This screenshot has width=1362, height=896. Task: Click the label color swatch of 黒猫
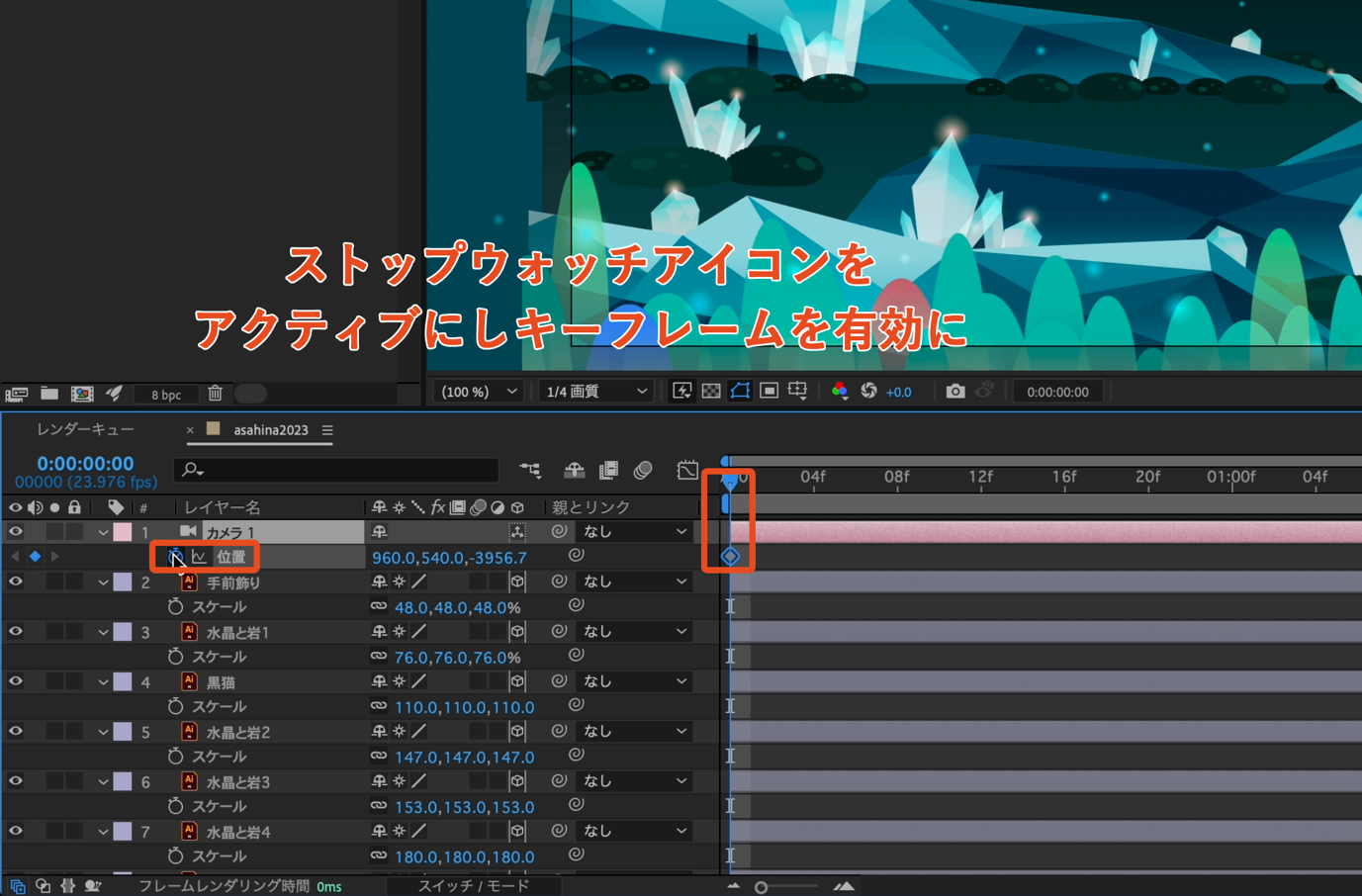[x=123, y=681]
